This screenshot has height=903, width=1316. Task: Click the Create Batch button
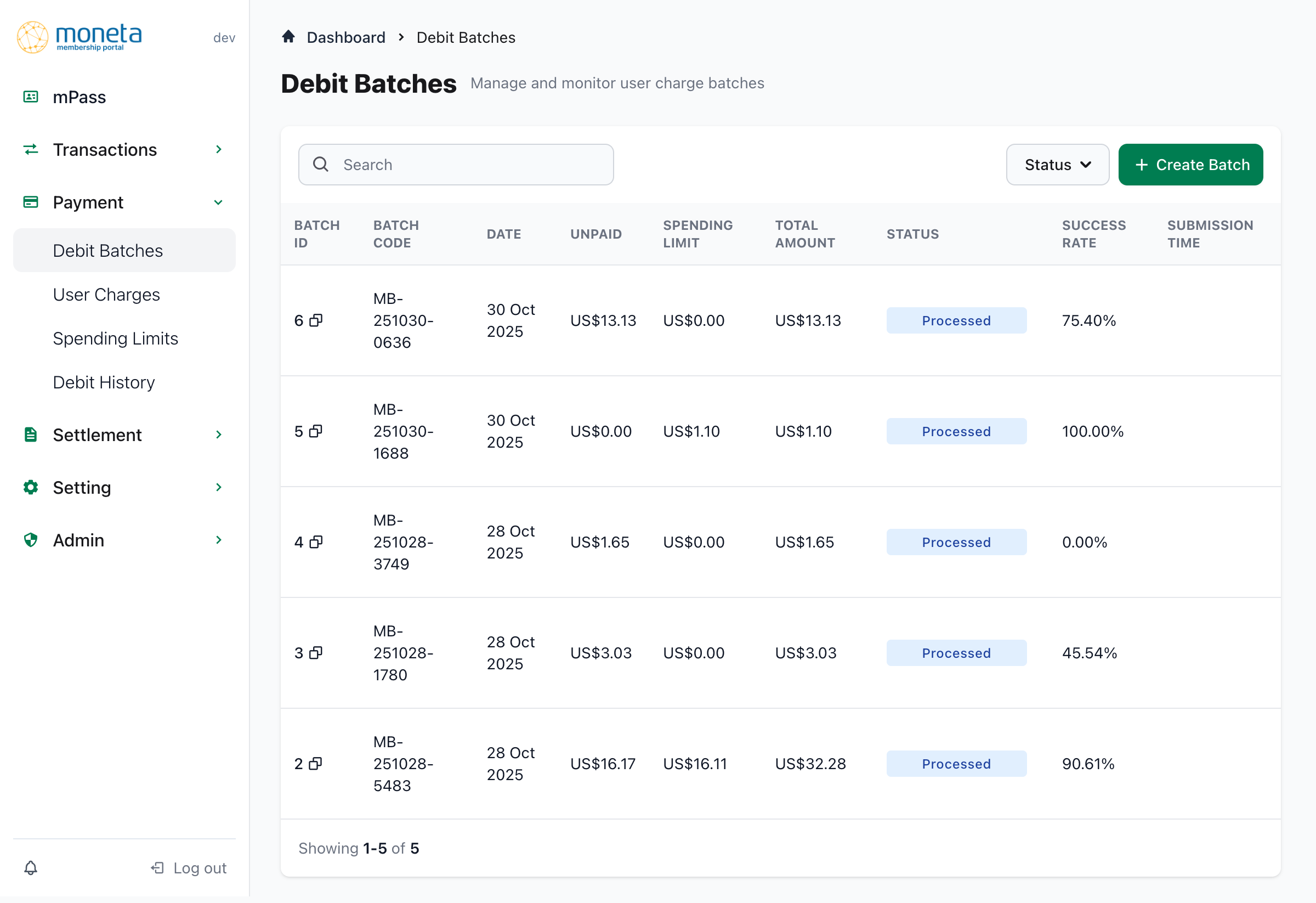1190,164
